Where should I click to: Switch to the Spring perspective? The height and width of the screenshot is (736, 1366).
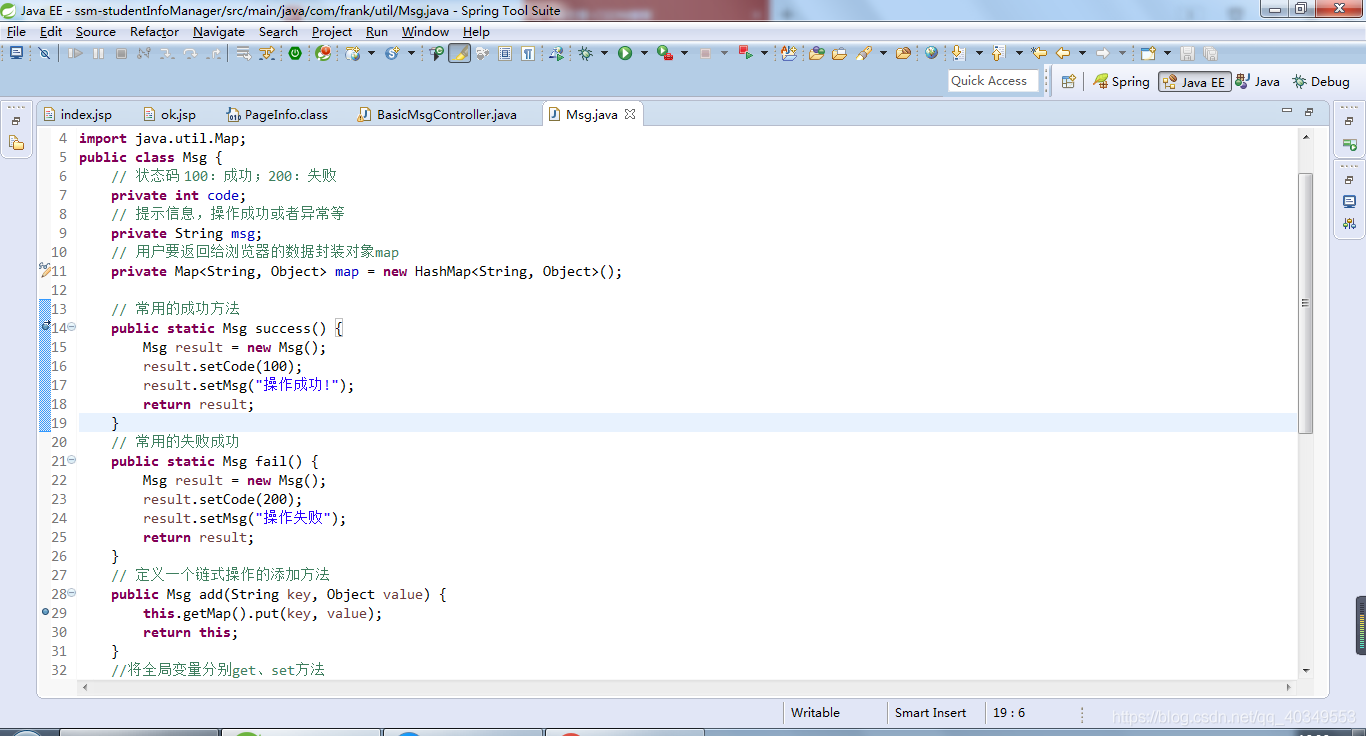point(1121,82)
